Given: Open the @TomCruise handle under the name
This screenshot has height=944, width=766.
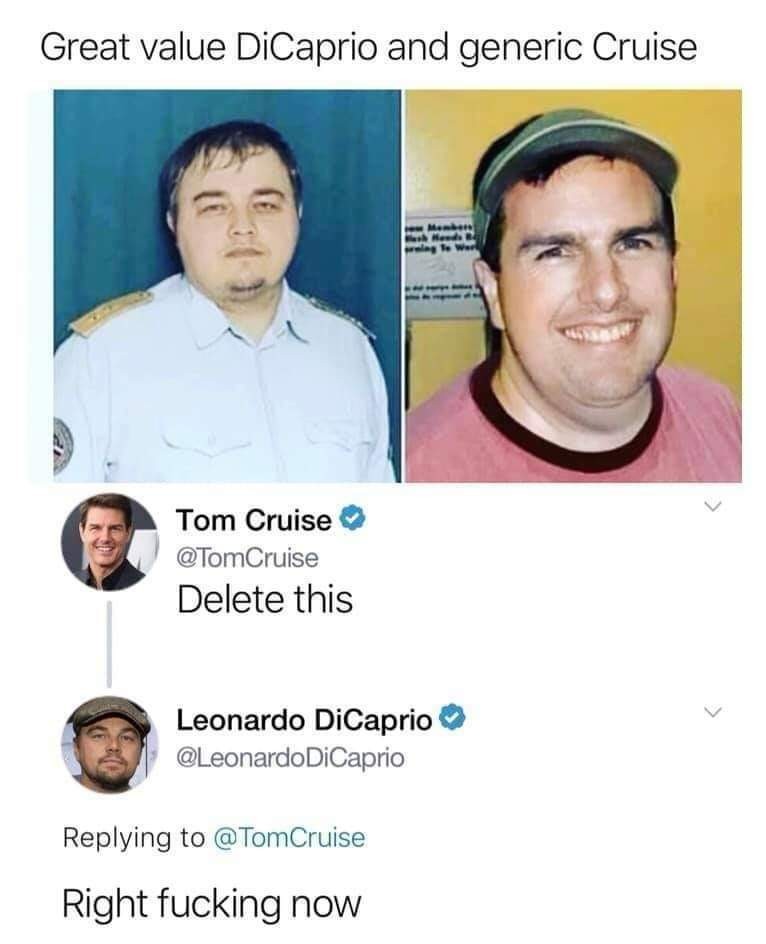Looking at the screenshot, I should click(247, 557).
